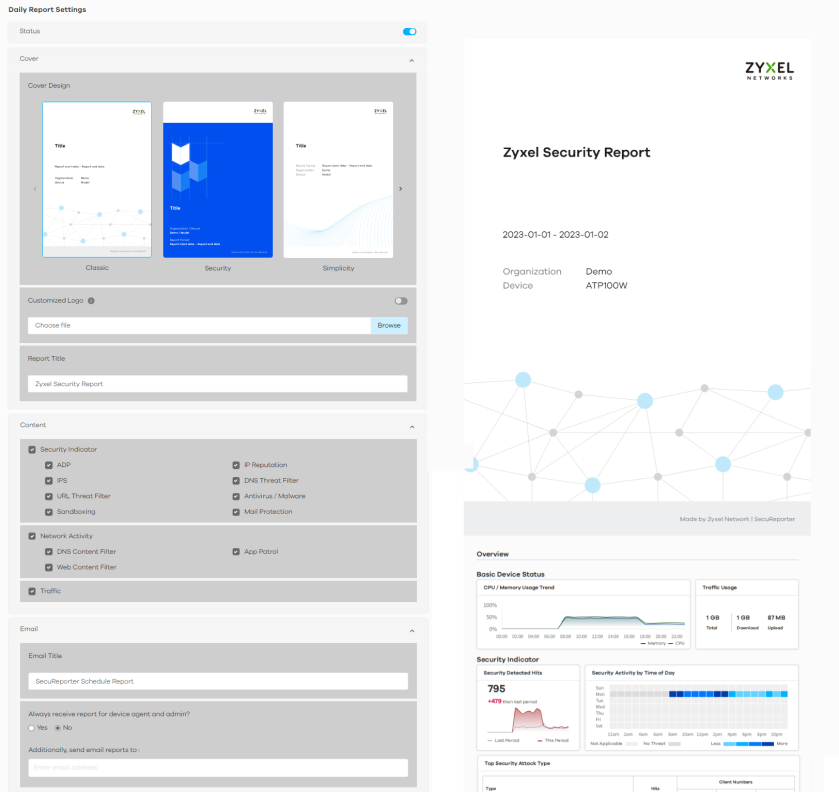Uncheck the Security Indicator checkbox
The height and width of the screenshot is (792, 839).
[32, 450]
